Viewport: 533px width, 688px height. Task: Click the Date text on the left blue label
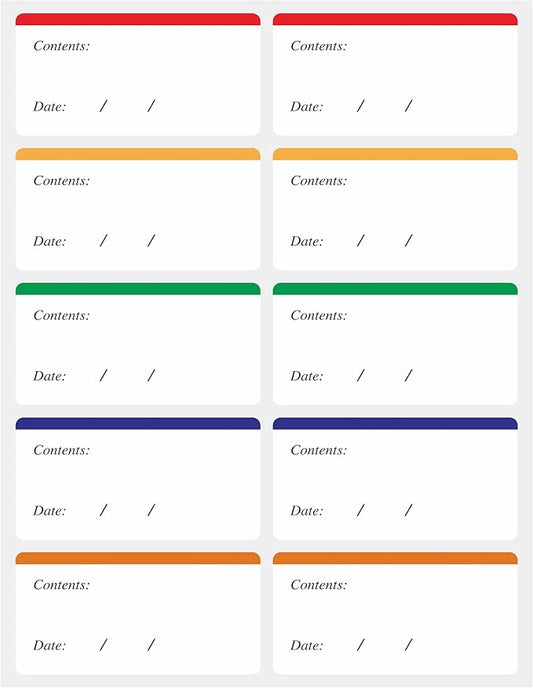(x=50, y=511)
